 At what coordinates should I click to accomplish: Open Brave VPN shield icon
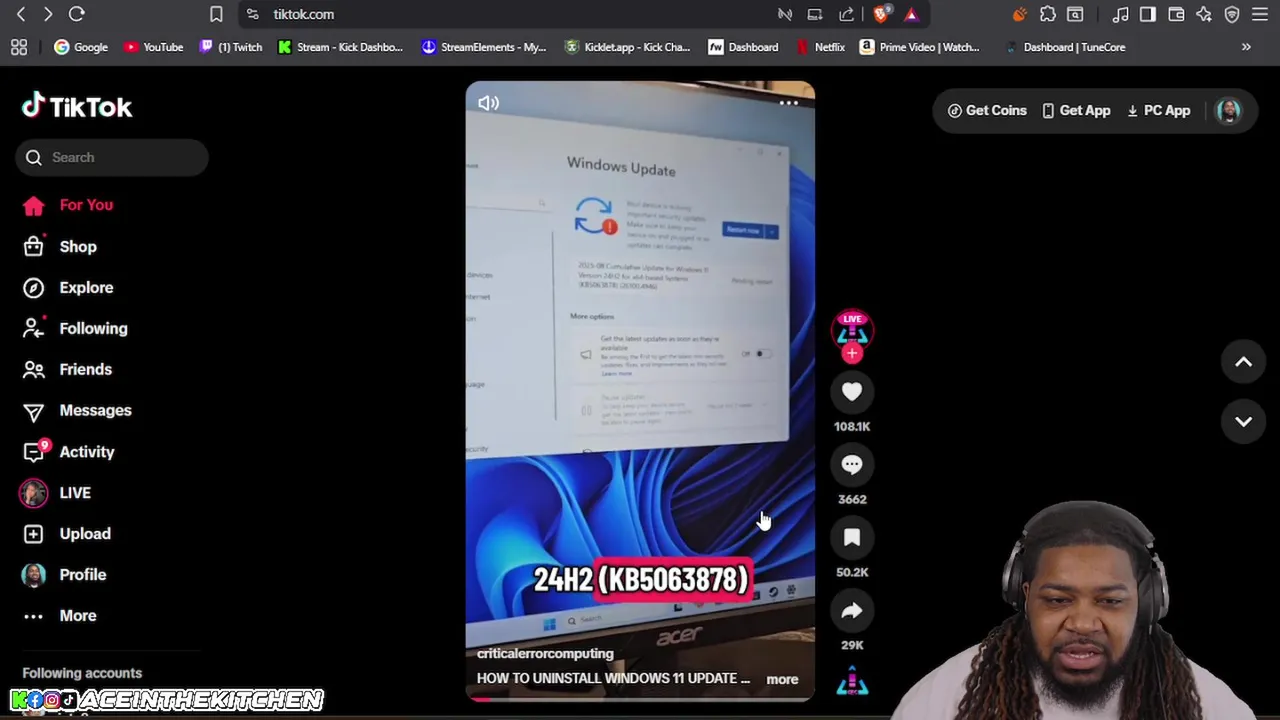1232,14
